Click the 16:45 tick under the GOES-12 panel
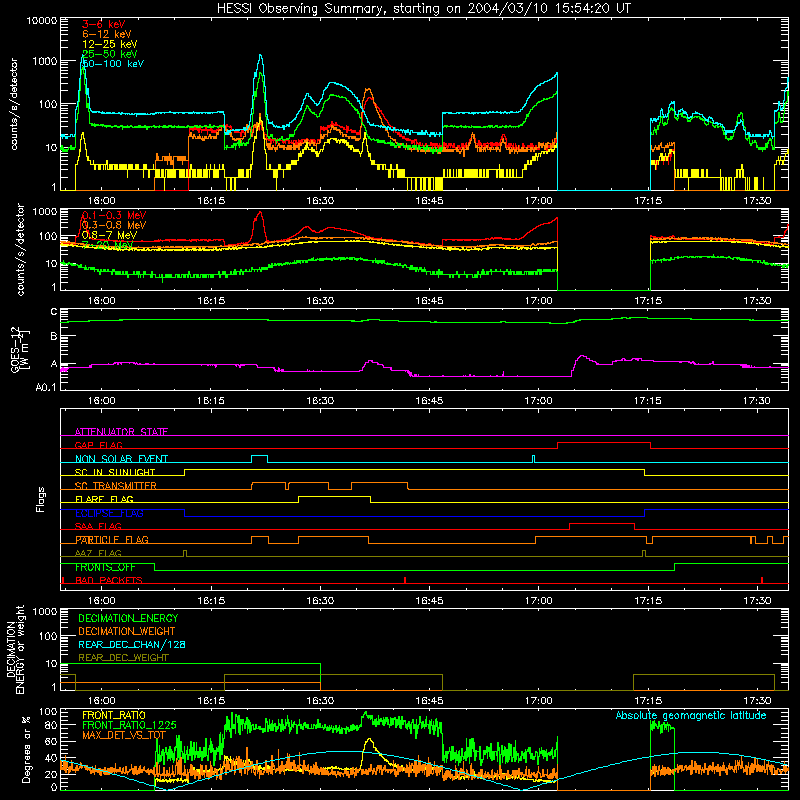This screenshot has width=800, height=800. pyautogui.click(x=429, y=401)
